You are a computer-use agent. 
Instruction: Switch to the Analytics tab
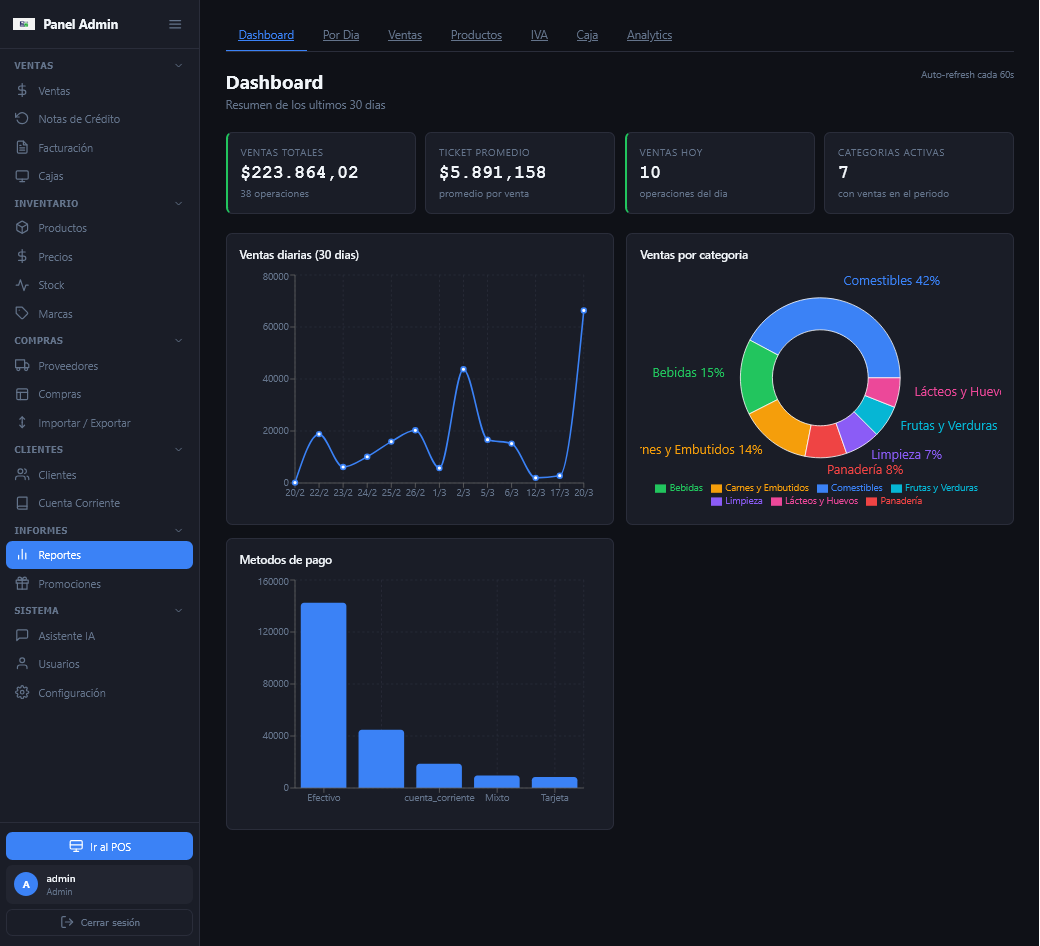pos(649,34)
